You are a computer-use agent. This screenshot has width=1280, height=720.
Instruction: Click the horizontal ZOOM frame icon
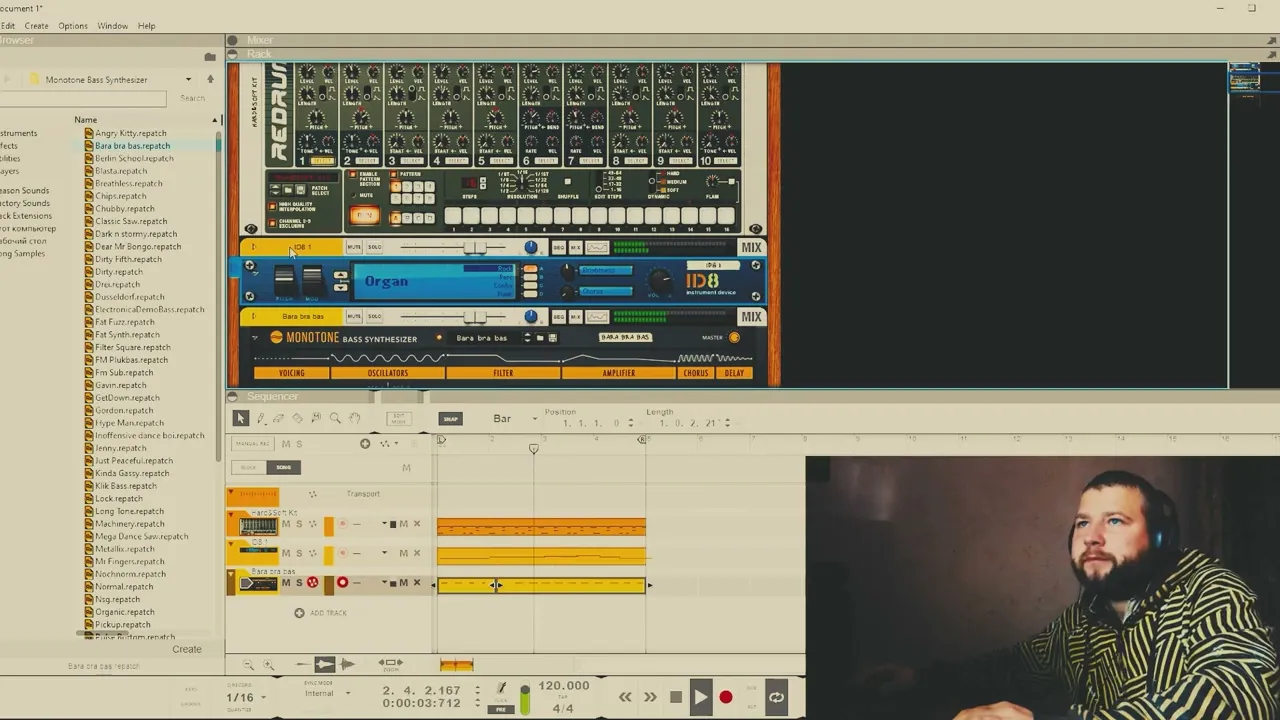click(391, 663)
